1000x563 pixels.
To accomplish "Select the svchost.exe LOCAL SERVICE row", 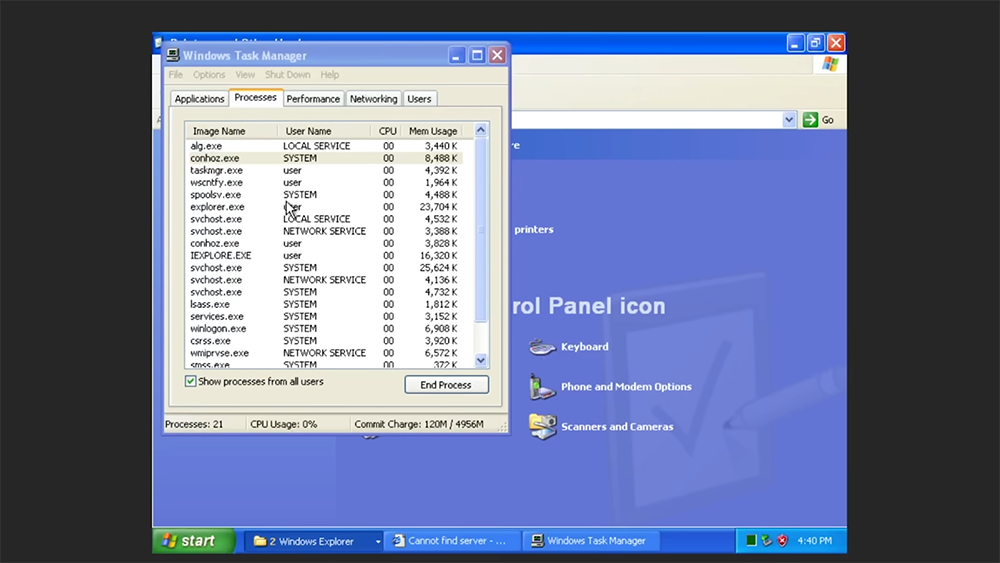I will tap(324, 219).
